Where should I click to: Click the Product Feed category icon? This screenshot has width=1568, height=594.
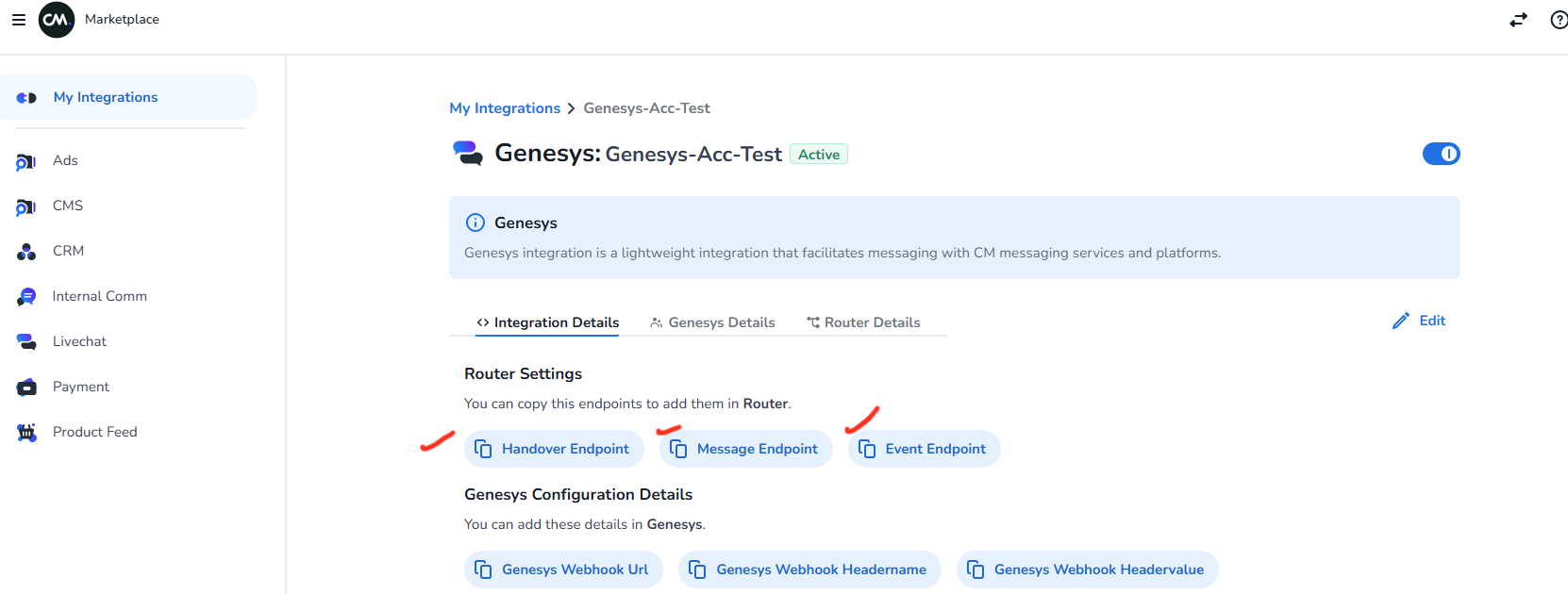[26, 432]
